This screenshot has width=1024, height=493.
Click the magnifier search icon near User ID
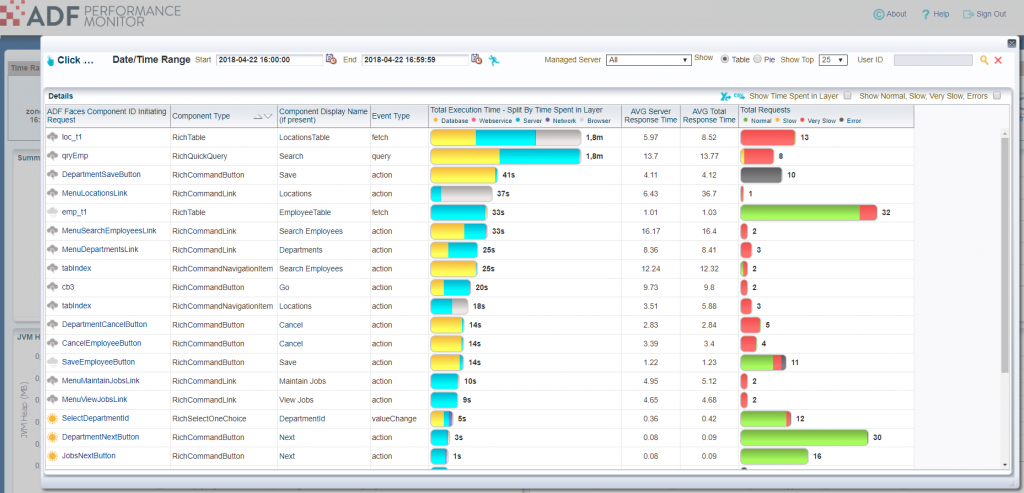click(x=984, y=60)
